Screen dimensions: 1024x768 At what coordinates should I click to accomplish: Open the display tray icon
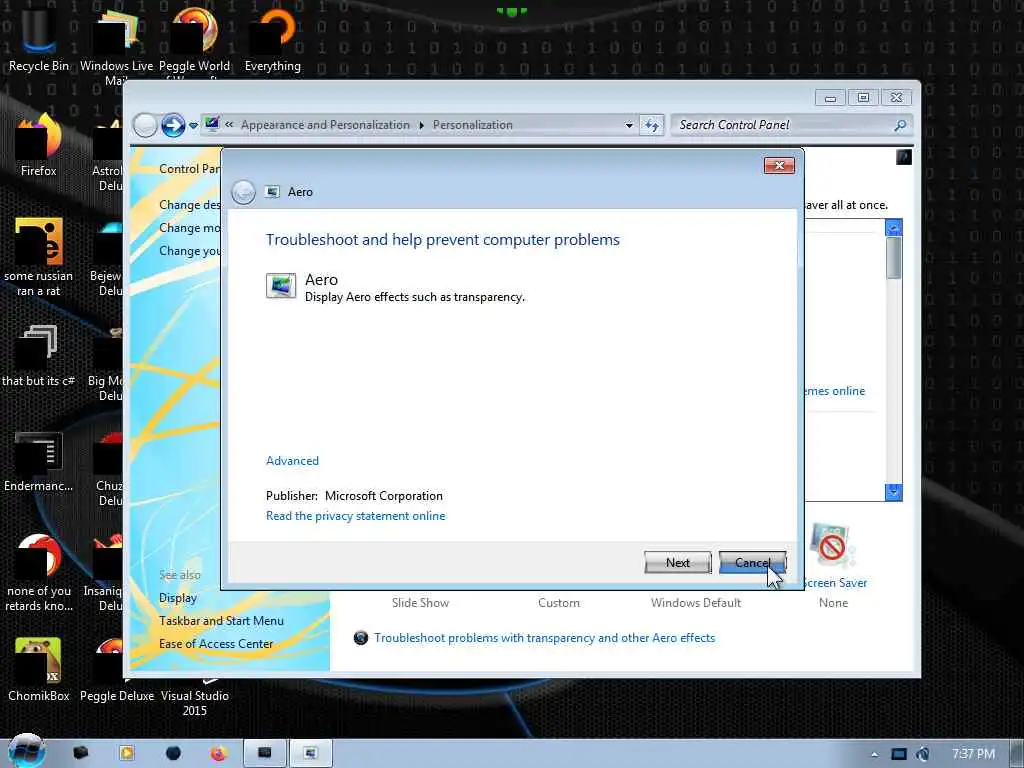pos(899,754)
